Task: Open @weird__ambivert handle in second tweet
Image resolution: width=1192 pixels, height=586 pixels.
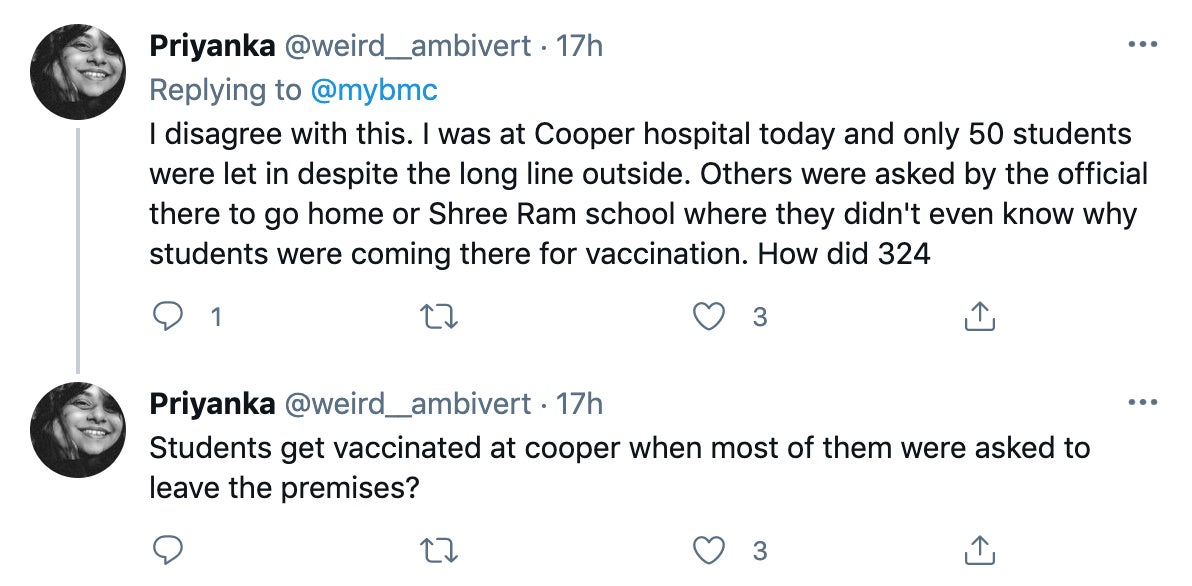Action: click(x=407, y=404)
